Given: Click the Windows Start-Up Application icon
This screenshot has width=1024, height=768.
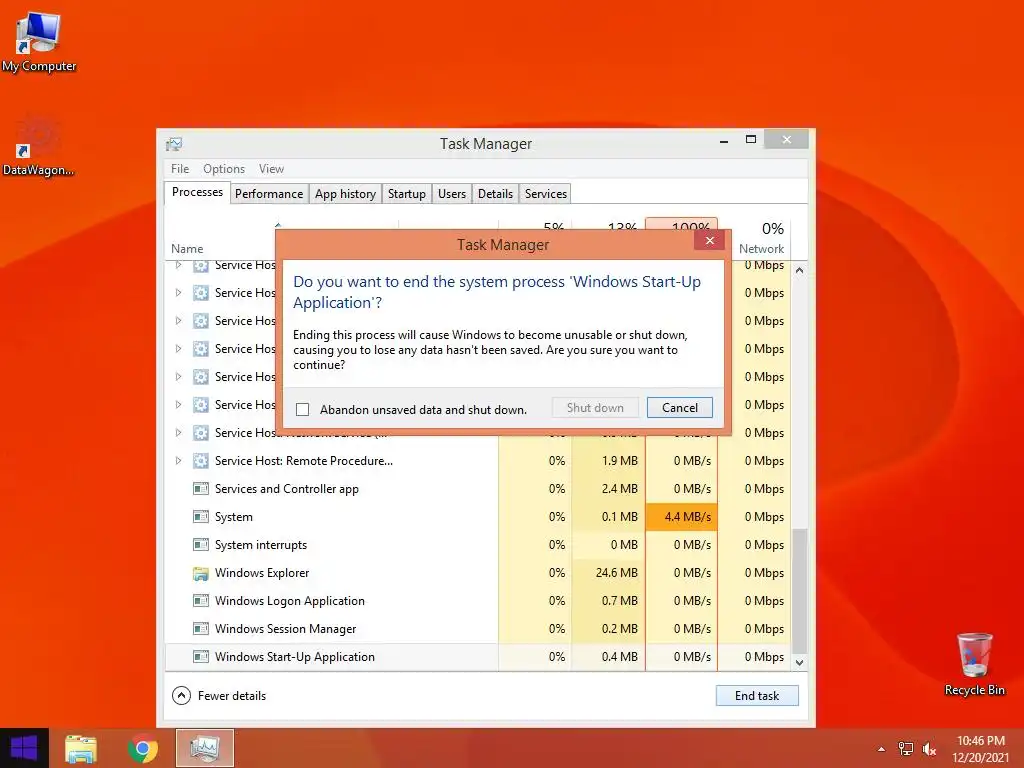Looking at the screenshot, I should point(200,656).
